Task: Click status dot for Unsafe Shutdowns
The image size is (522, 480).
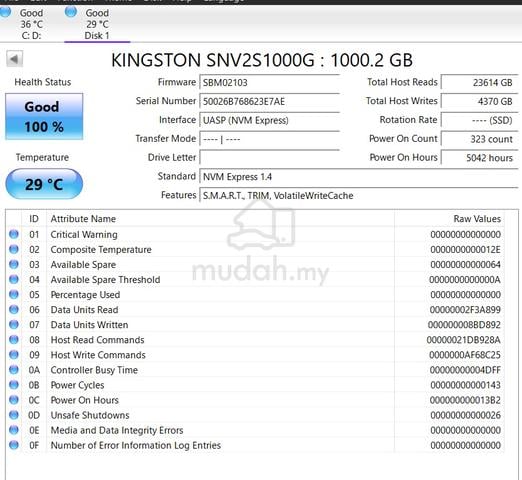Action: 14,415
